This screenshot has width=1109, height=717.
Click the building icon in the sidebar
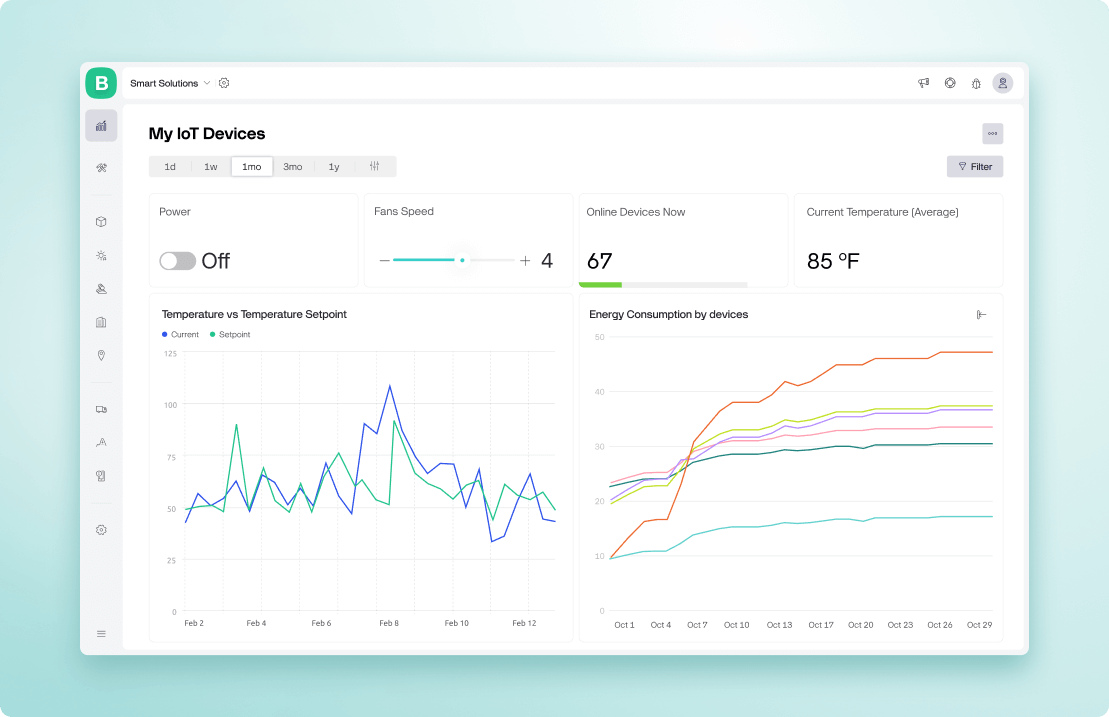(x=101, y=322)
